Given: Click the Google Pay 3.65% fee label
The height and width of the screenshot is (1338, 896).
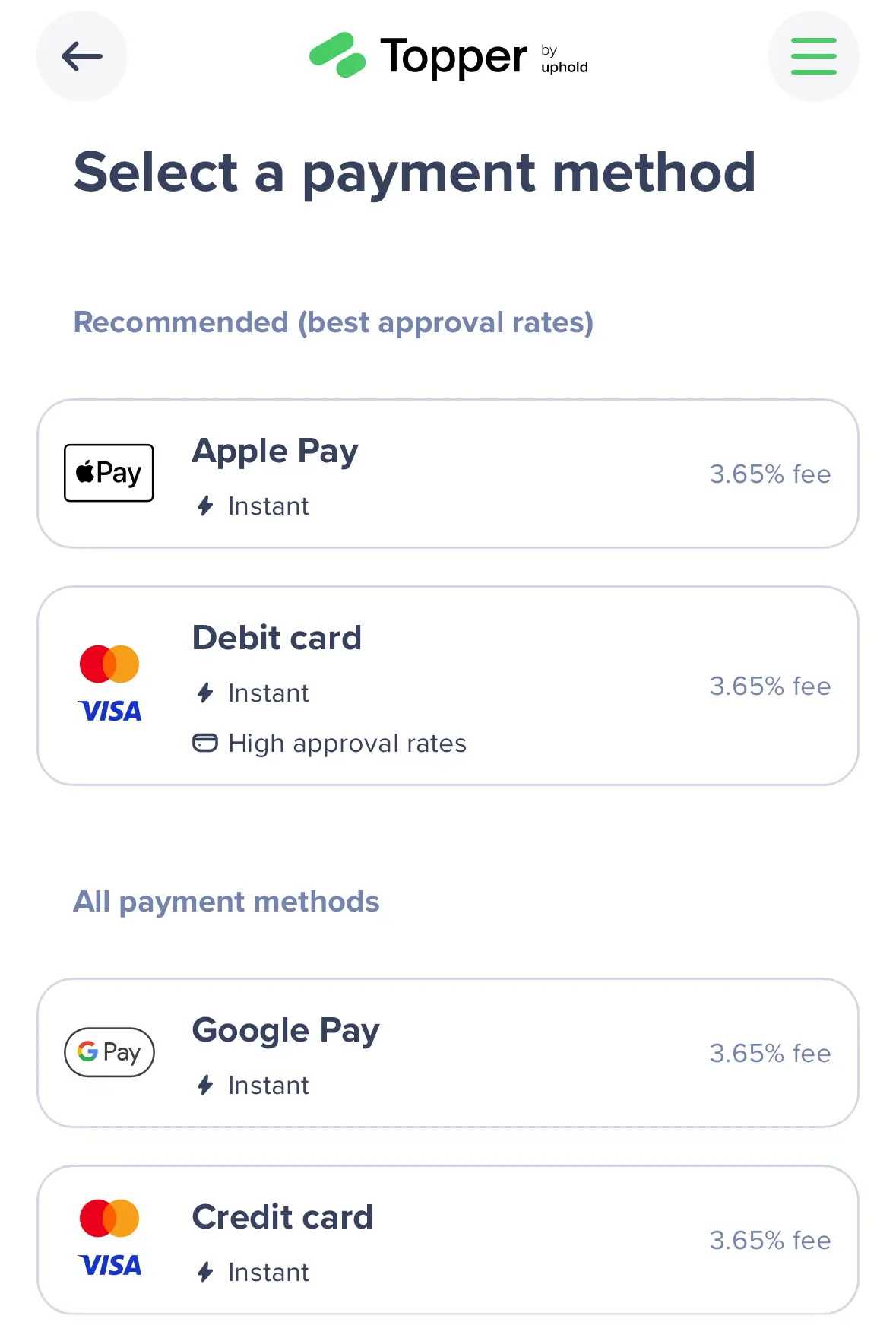Looking at the screenshot, I should point(770,1053).
